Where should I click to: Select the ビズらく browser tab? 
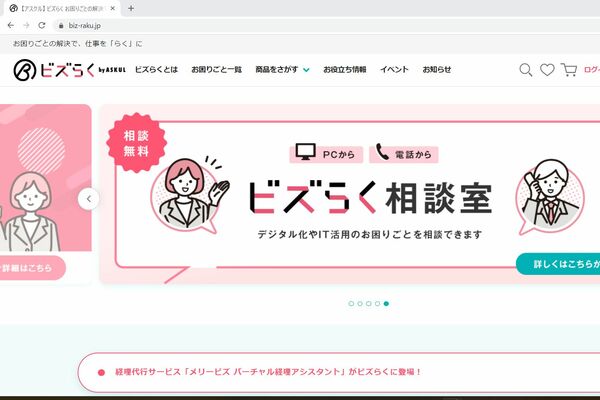point(61,8)
